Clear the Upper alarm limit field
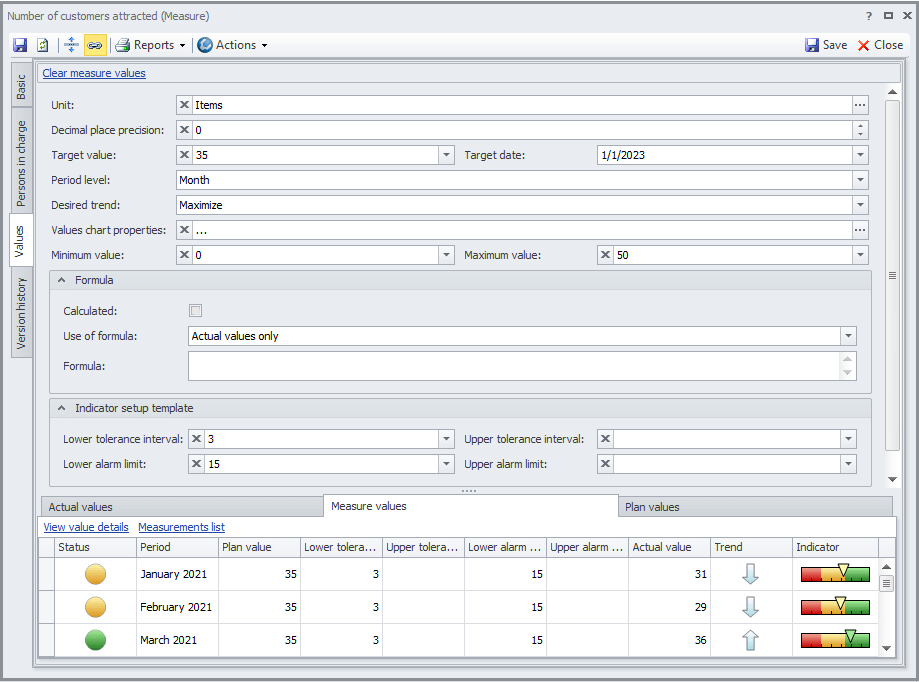This screenshot has width=919, height=682. [x=605, y=464]
